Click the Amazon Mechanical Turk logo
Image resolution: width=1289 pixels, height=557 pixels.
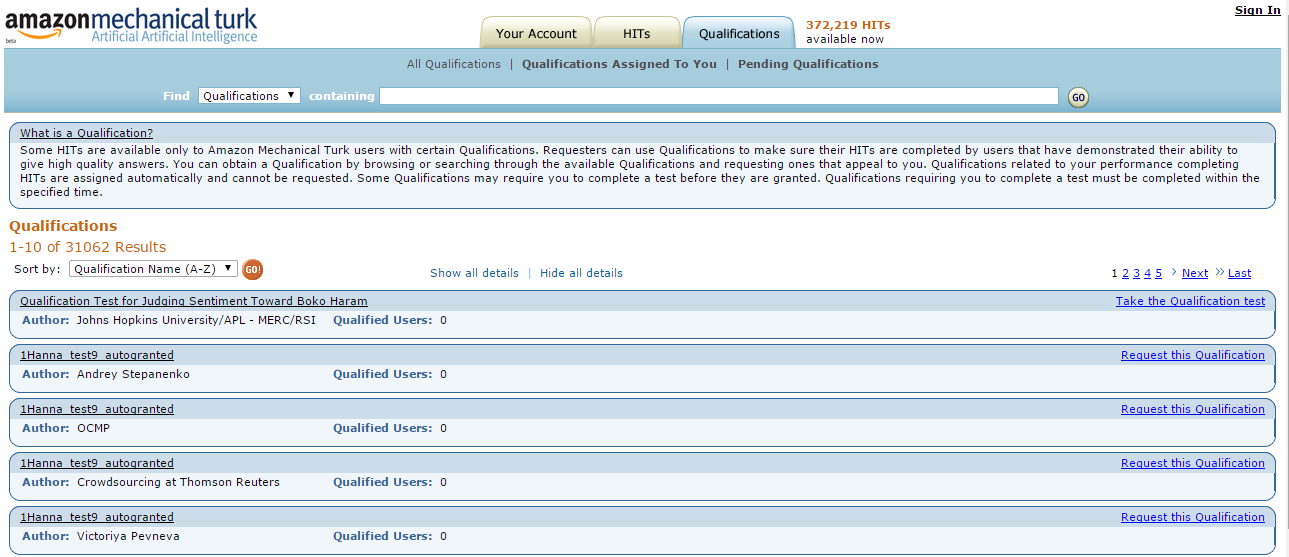coord(132,25)
